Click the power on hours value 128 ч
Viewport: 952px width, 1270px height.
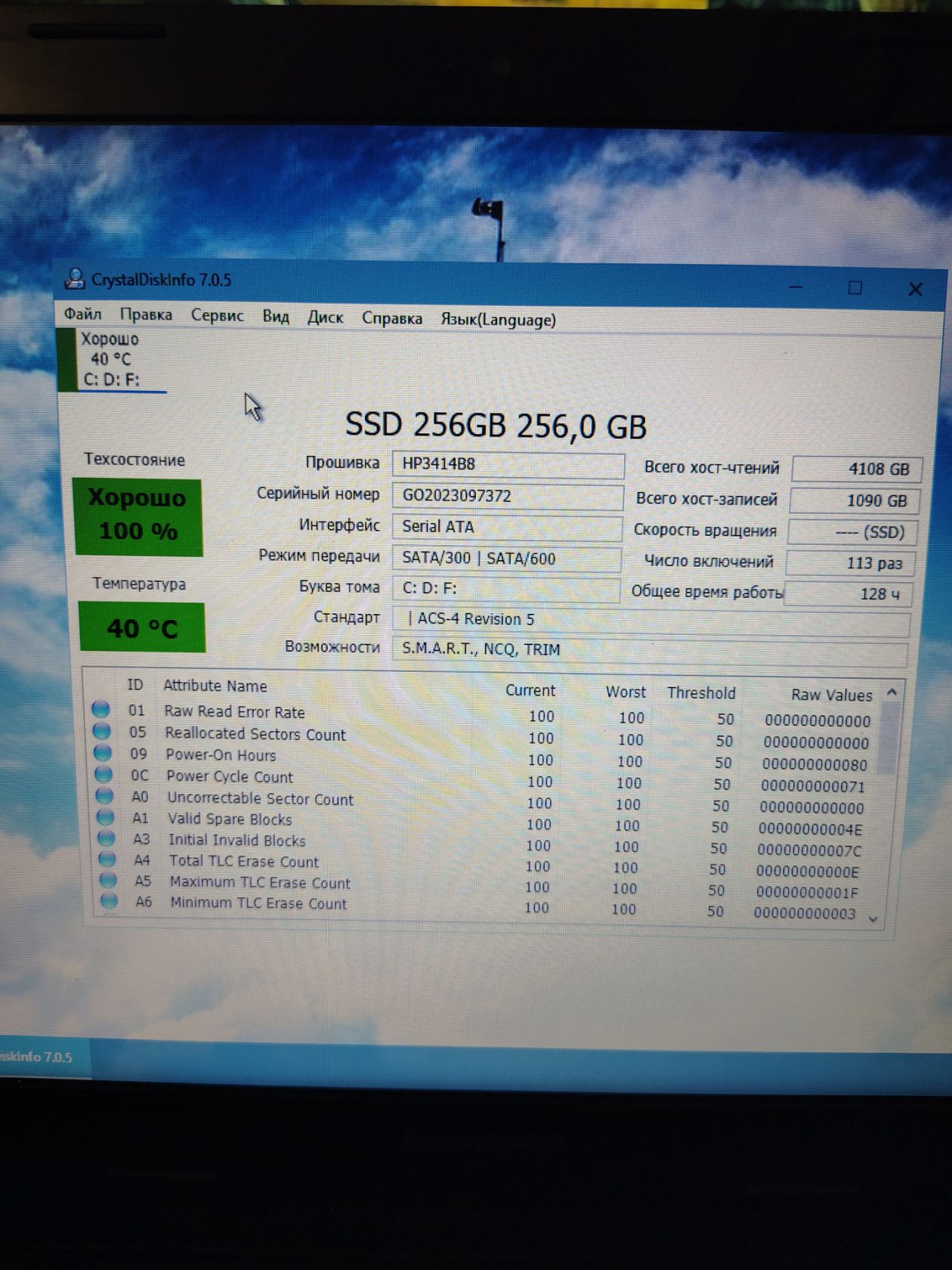pyautogui.click(x=847, y=594)
